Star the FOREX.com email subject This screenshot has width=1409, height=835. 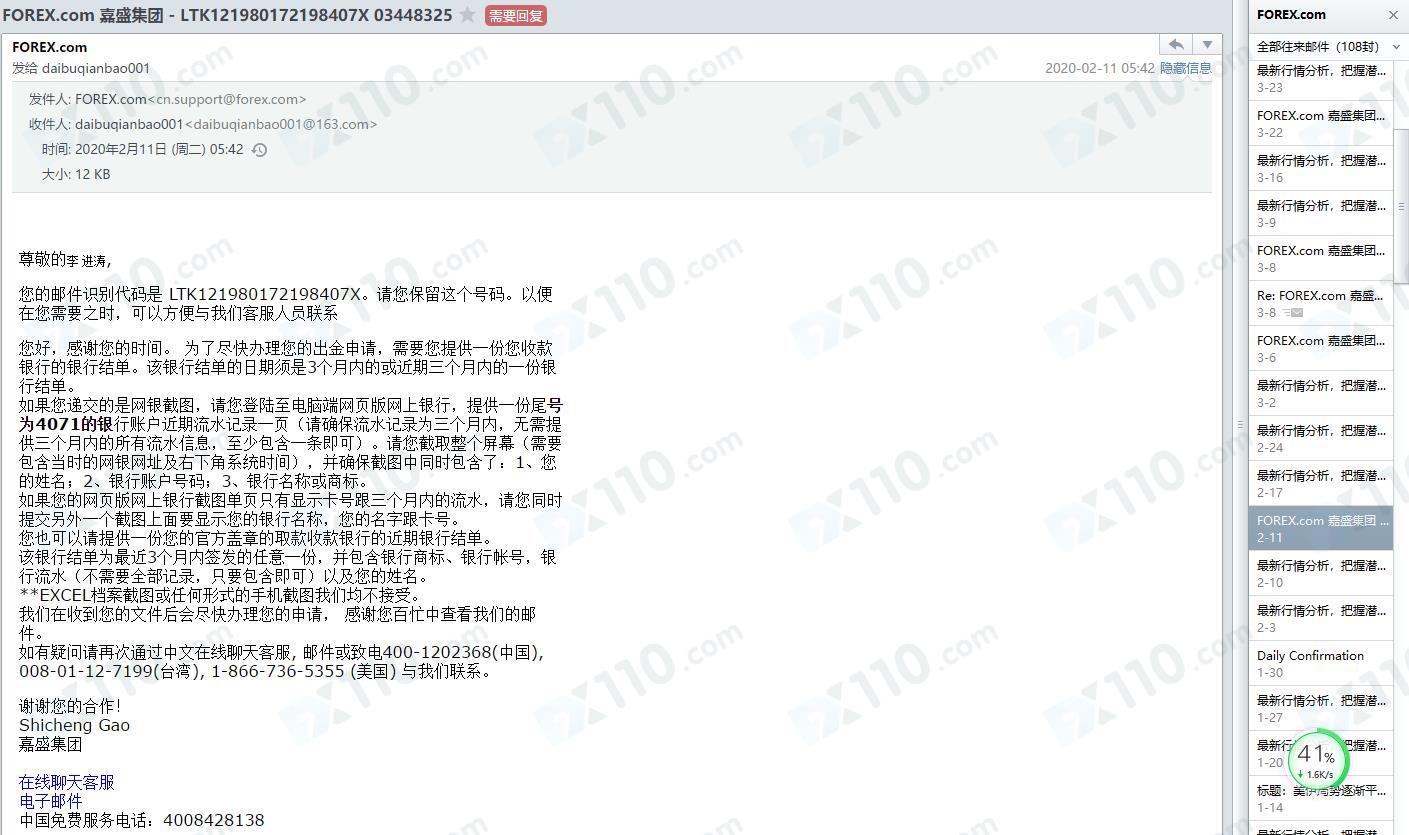[x=467, y=15]
